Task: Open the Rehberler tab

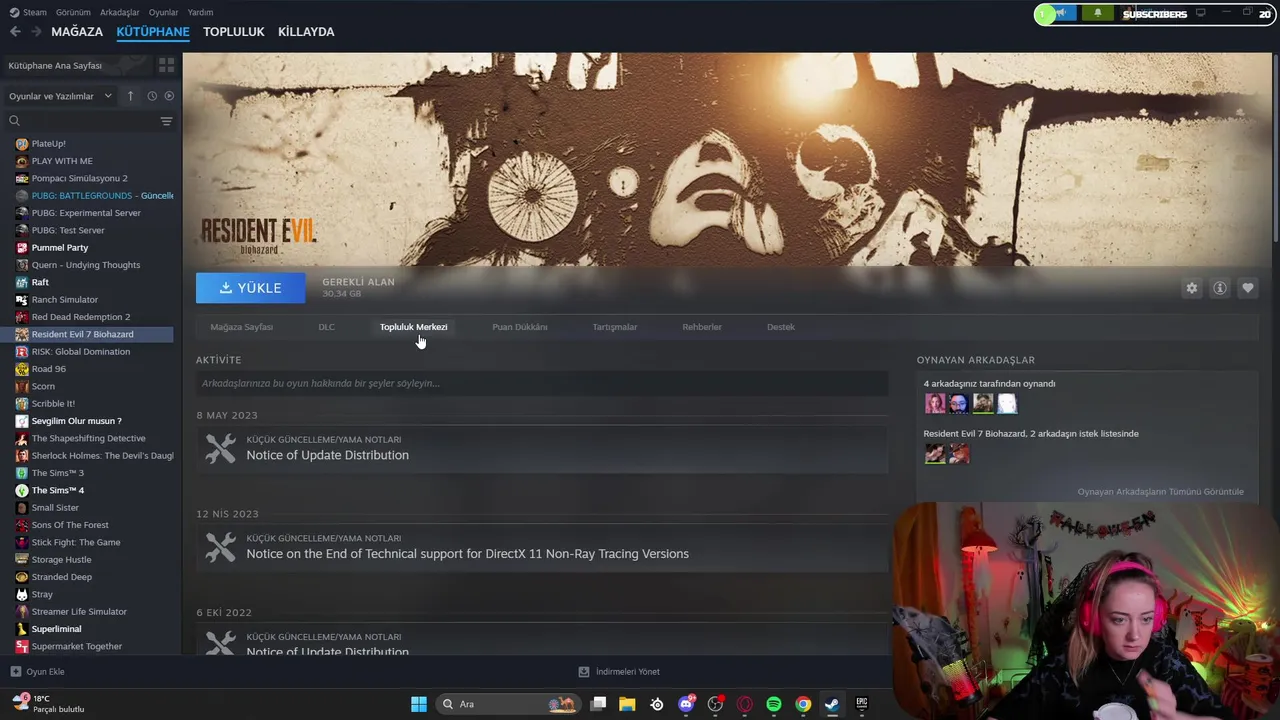Action: pos(702,327)
